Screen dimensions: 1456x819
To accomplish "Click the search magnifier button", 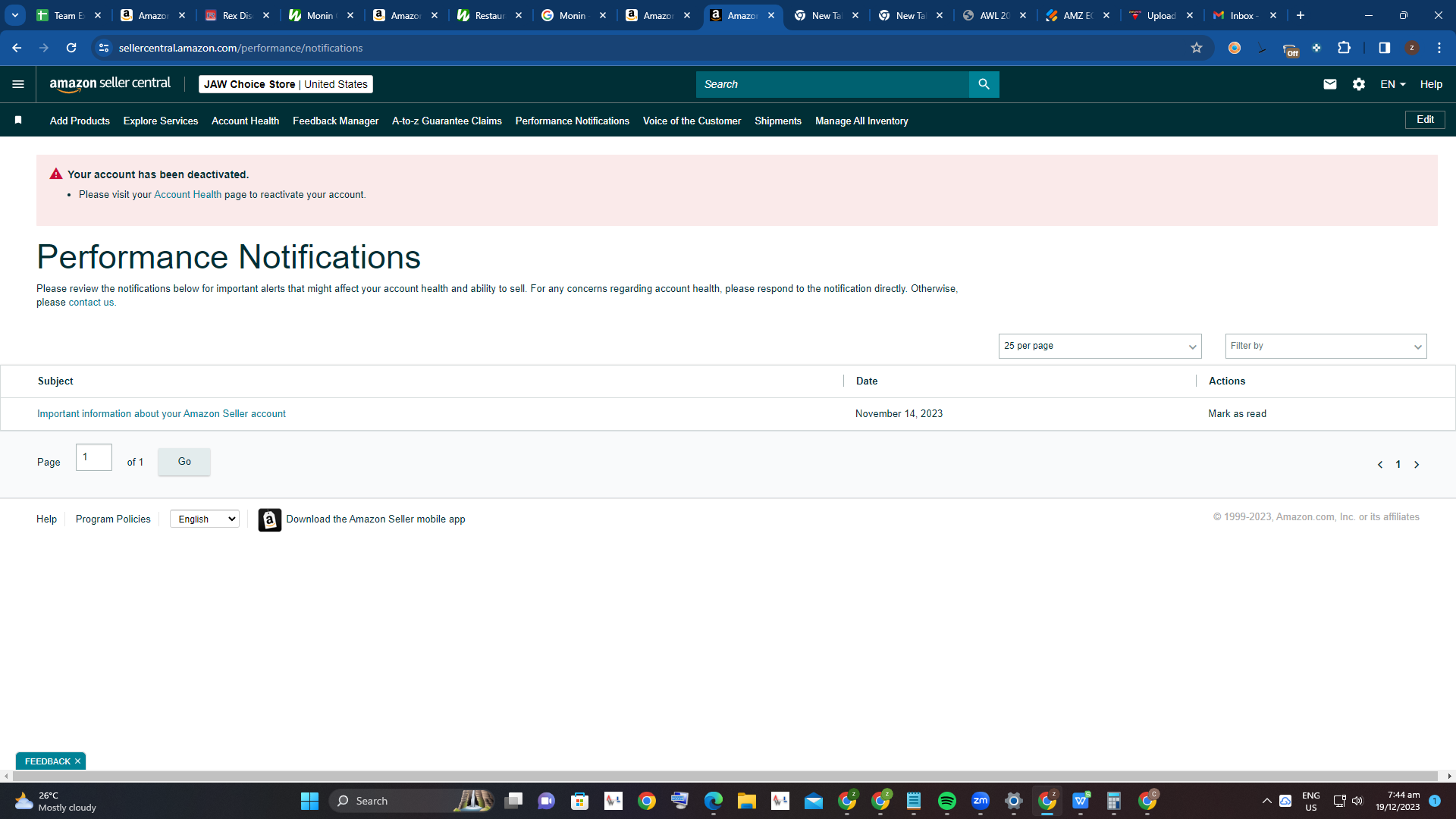I will point(984,84).
